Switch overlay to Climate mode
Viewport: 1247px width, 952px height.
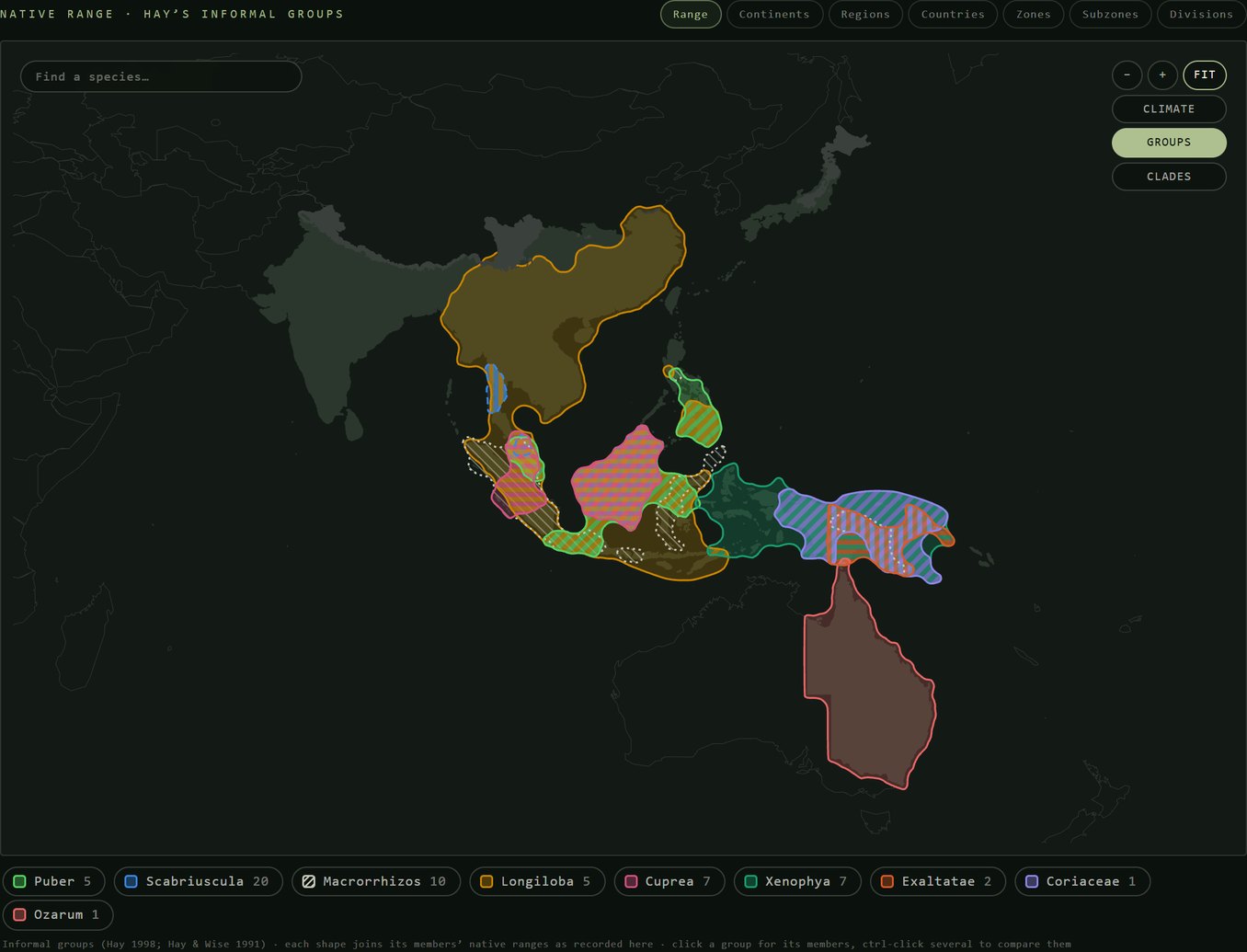[1169, 109]
